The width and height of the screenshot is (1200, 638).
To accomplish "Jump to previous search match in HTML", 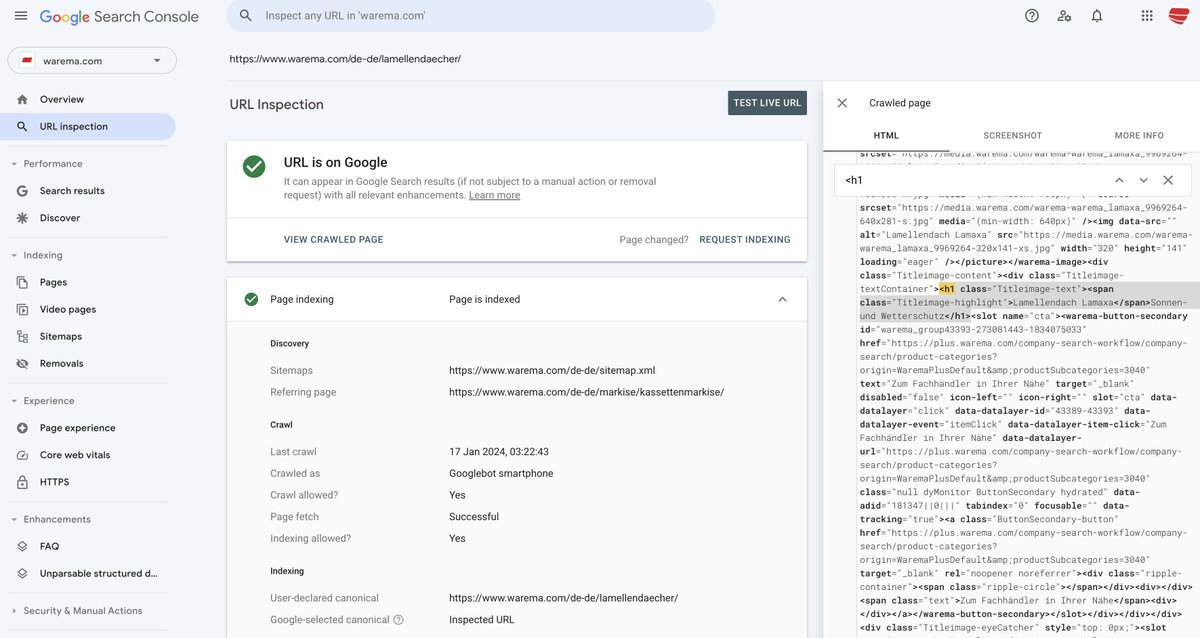I will point(1119,180).
